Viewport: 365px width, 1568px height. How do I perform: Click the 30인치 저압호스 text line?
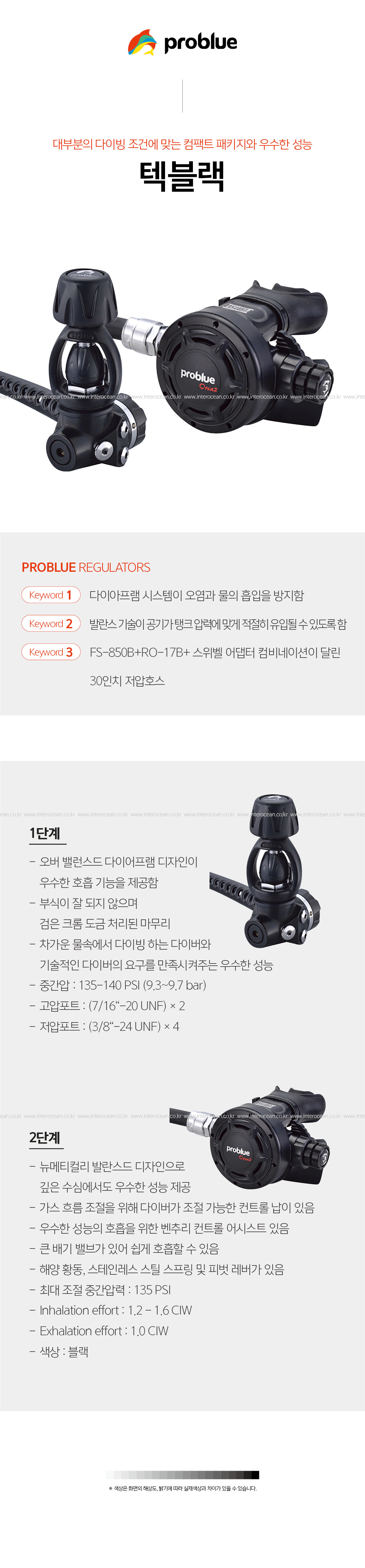coord(127,680)
